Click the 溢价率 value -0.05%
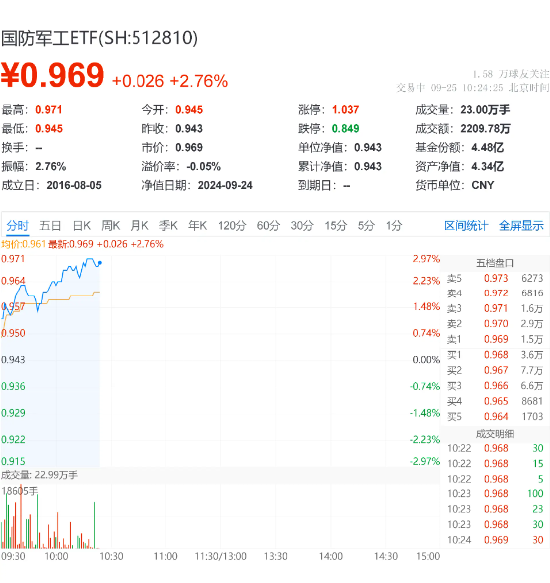This screenshot has width=550, height=583. [203, 166]
